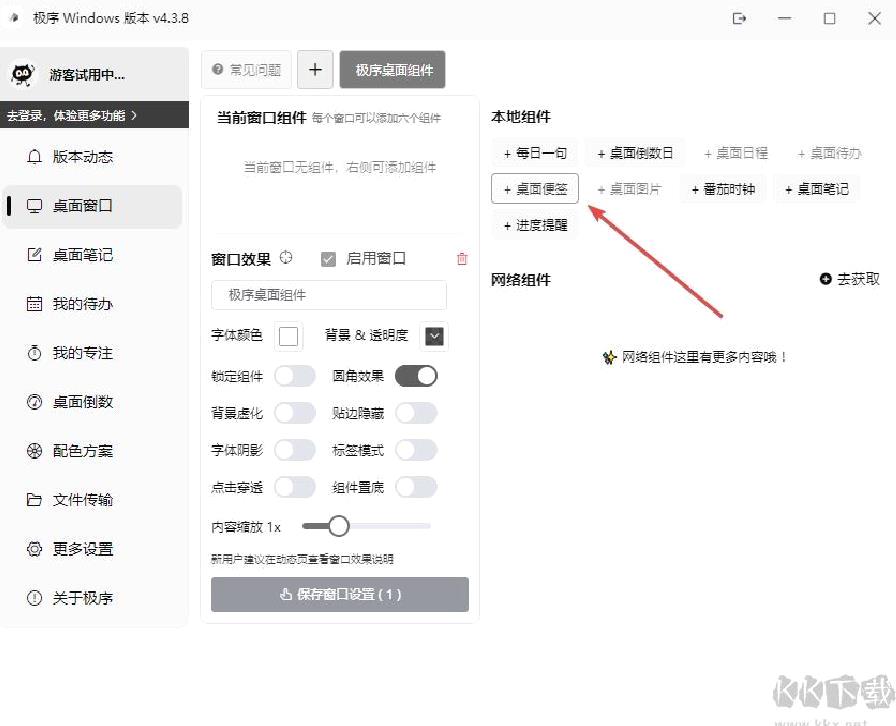The height and width of the screenshot is (726, 896).
Task: Click the 更多设置 gear icon
Action: tap(34, 549)
